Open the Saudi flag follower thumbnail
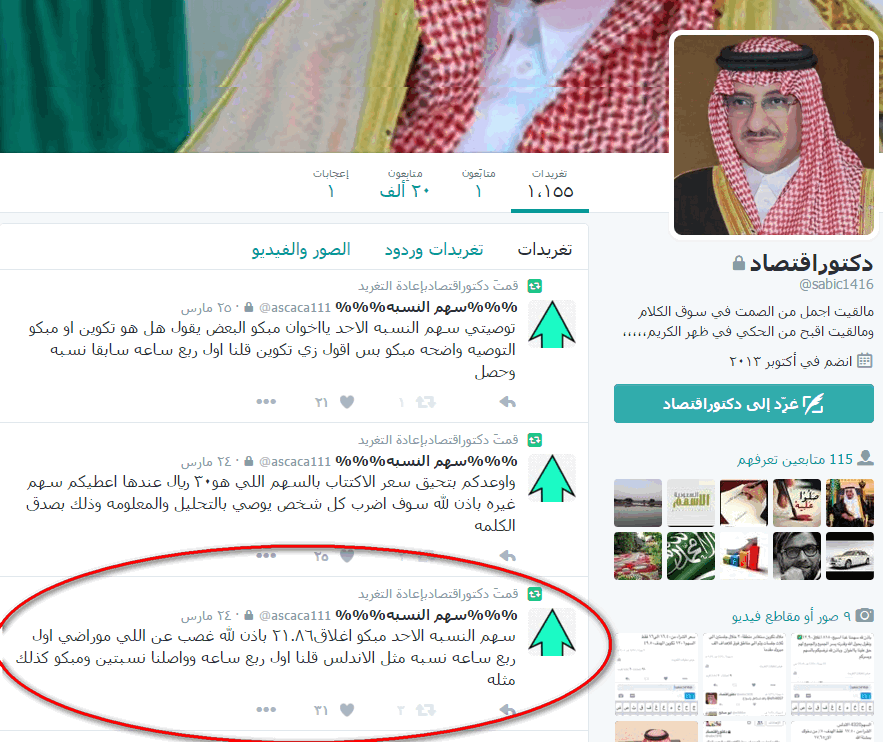Image resolution: width=883 pixels, height=742 pixels. point(690,556)
